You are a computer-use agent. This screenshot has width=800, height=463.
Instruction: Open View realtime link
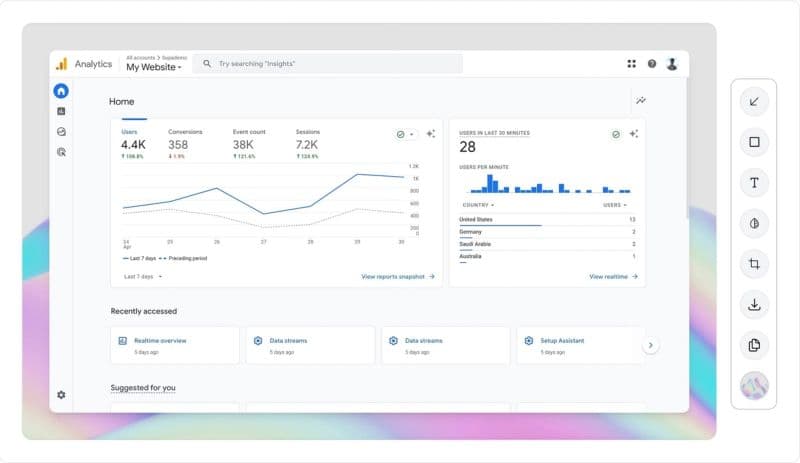613,277
